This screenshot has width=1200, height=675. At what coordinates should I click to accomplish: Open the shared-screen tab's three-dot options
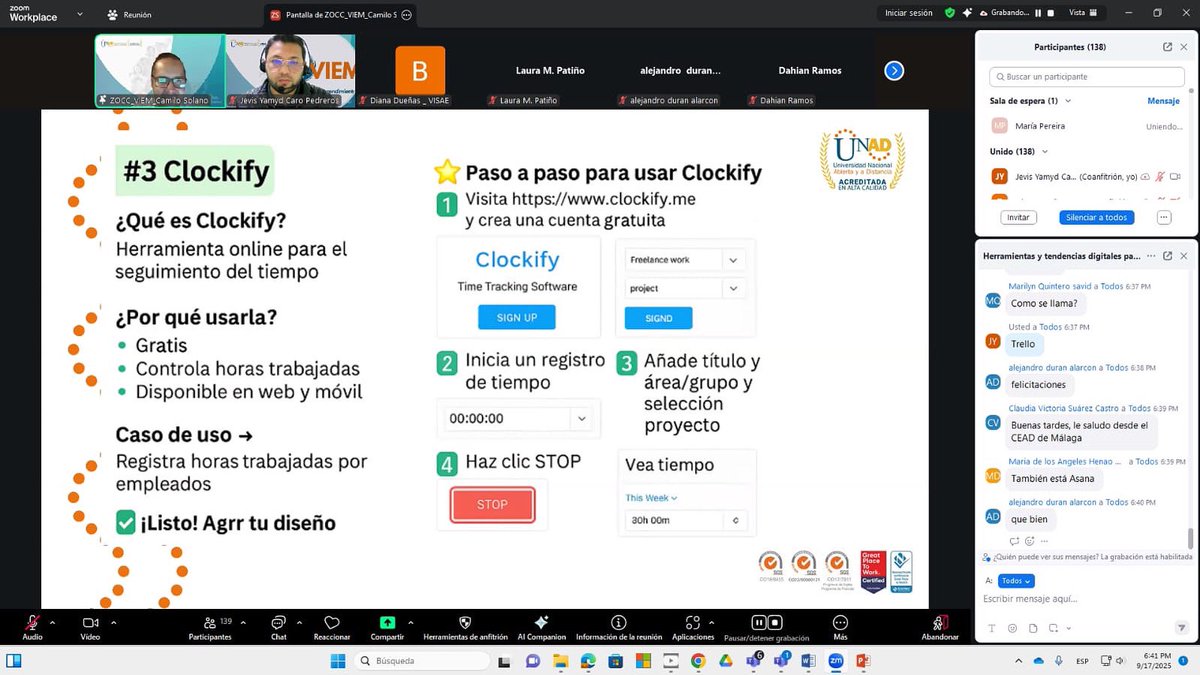(x=406, y=14)
